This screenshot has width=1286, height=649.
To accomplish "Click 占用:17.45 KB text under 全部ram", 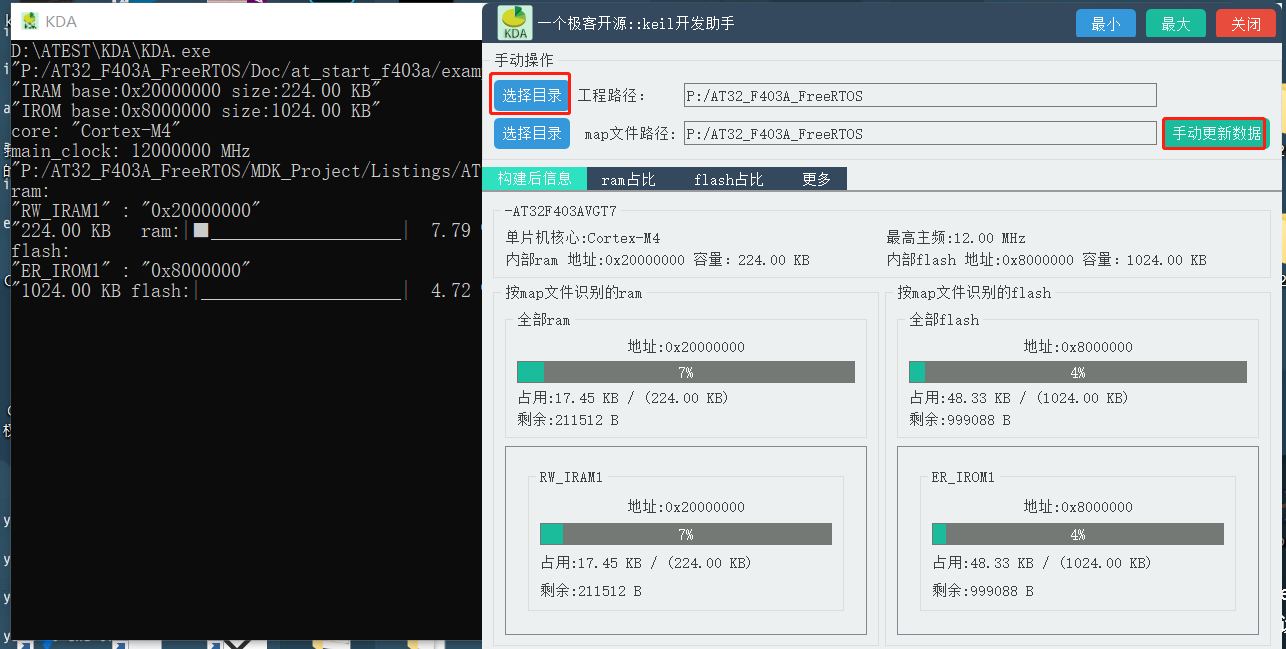I will tap(623, 398).
